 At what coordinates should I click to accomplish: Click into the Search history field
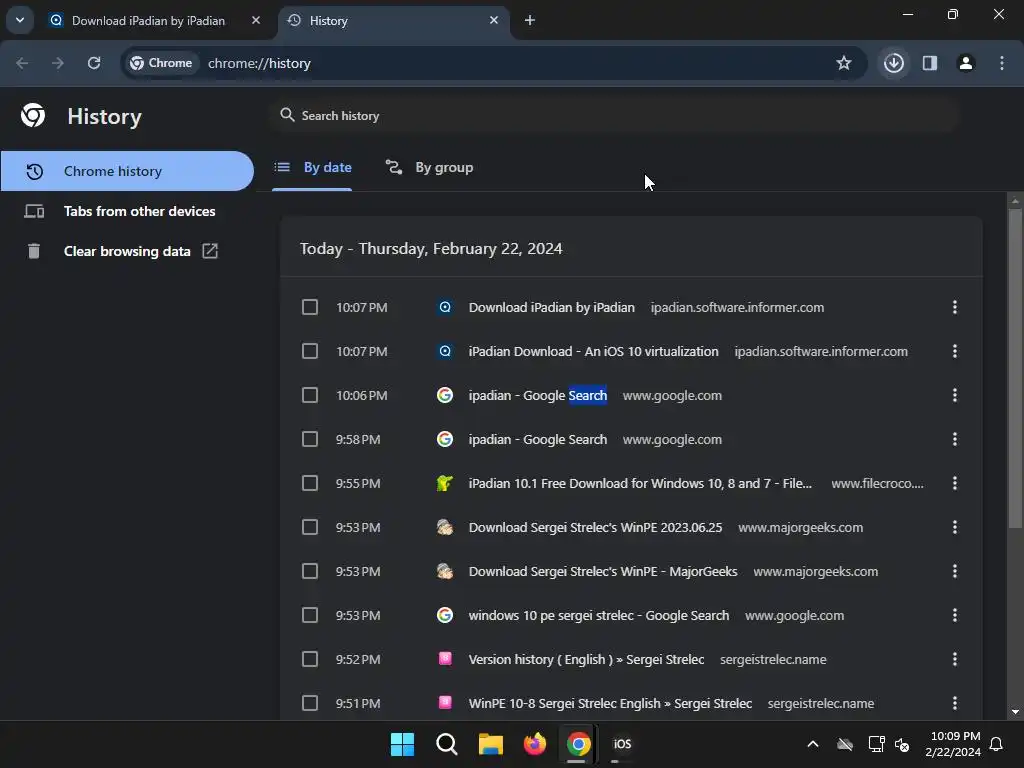614,116
